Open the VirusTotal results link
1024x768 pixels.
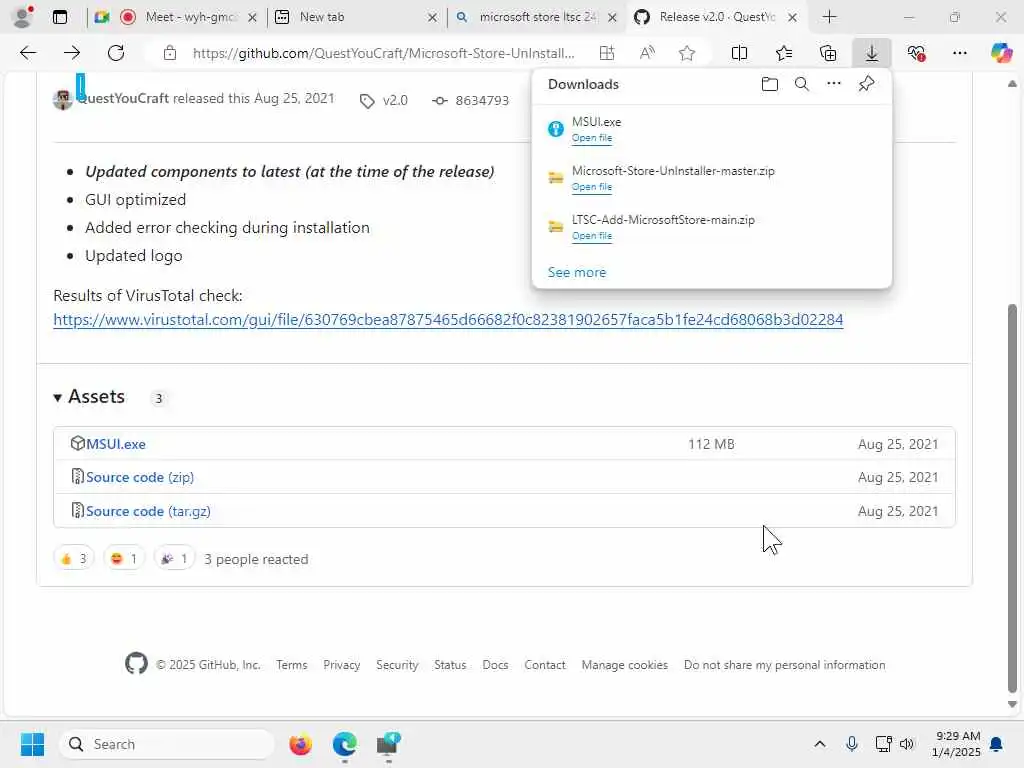[448, 319]
